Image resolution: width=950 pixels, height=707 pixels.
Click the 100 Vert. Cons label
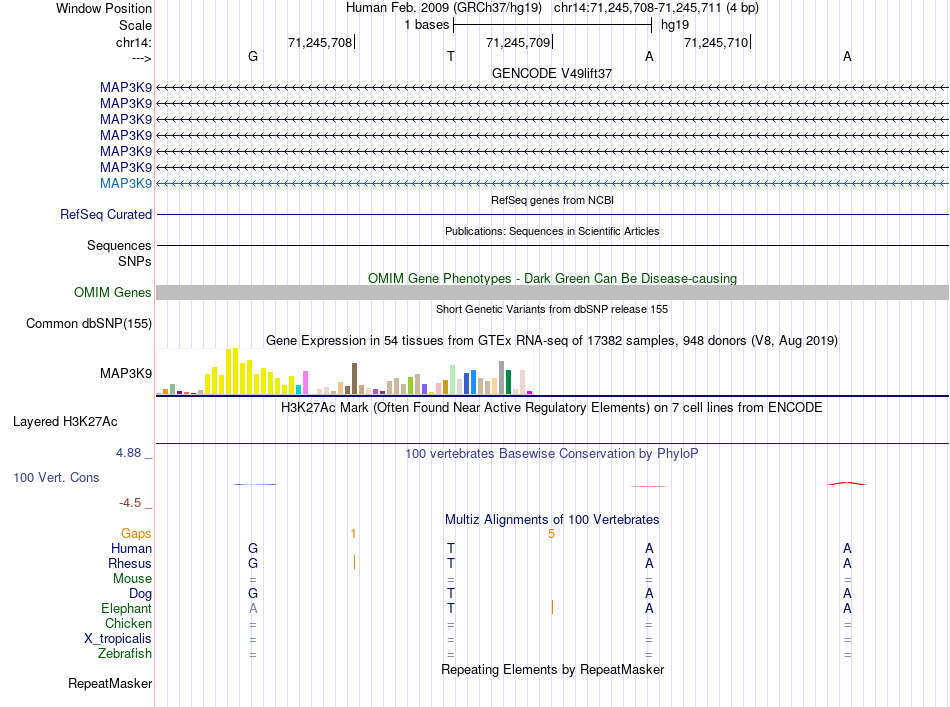point(56,477)
